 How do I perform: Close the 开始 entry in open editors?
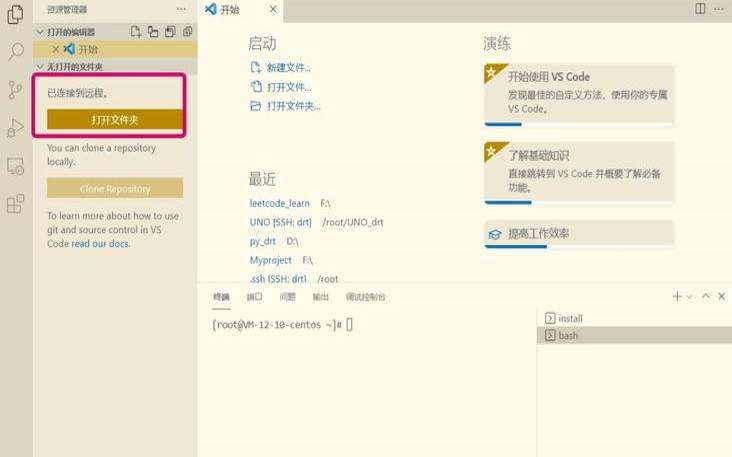click(56, 49)
